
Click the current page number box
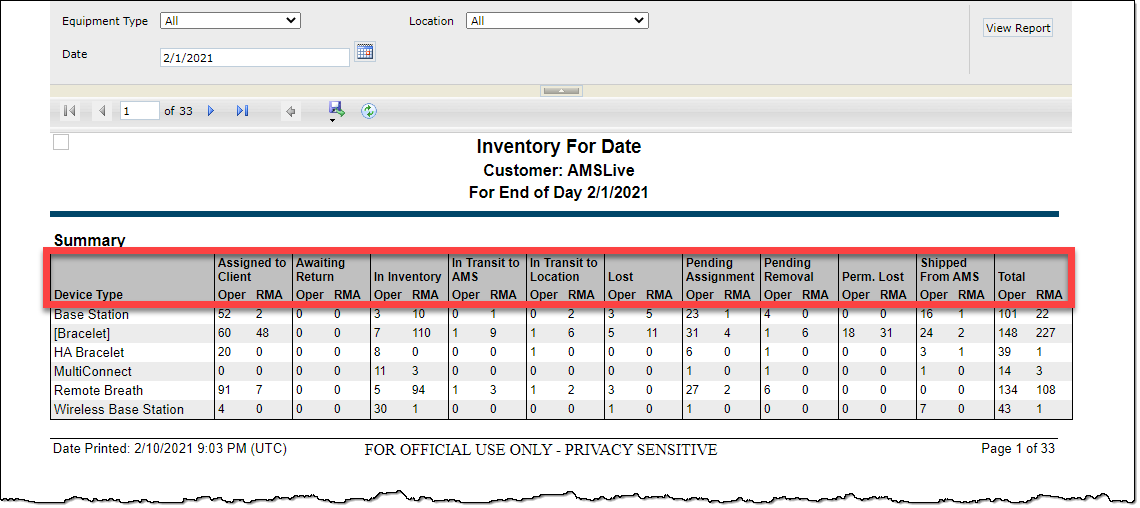point(139,111)
